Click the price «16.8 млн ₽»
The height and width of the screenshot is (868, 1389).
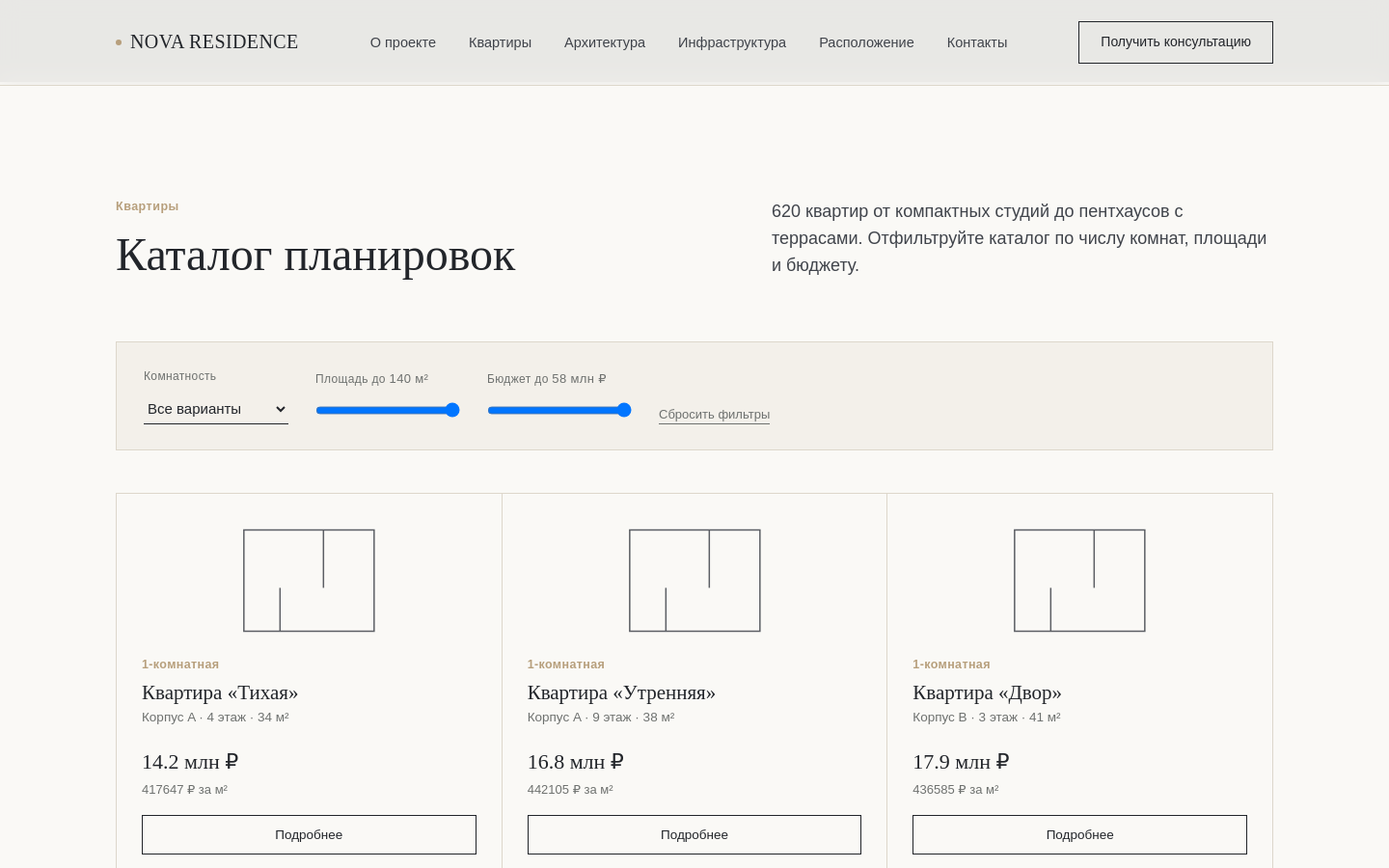[576, 762]
